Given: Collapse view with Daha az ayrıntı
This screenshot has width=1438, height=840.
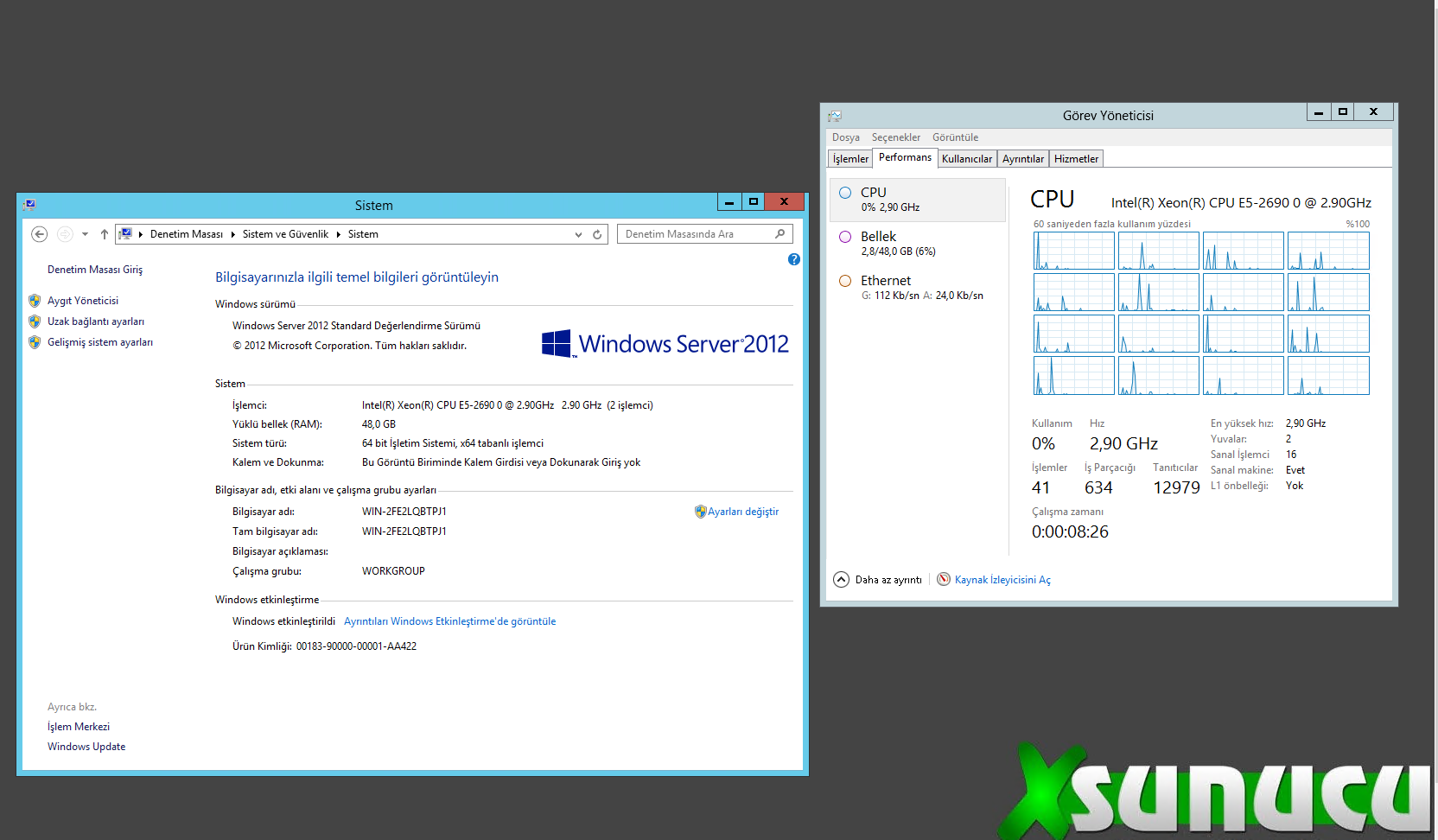Looking at the screenshot, I should coord(878,580).
